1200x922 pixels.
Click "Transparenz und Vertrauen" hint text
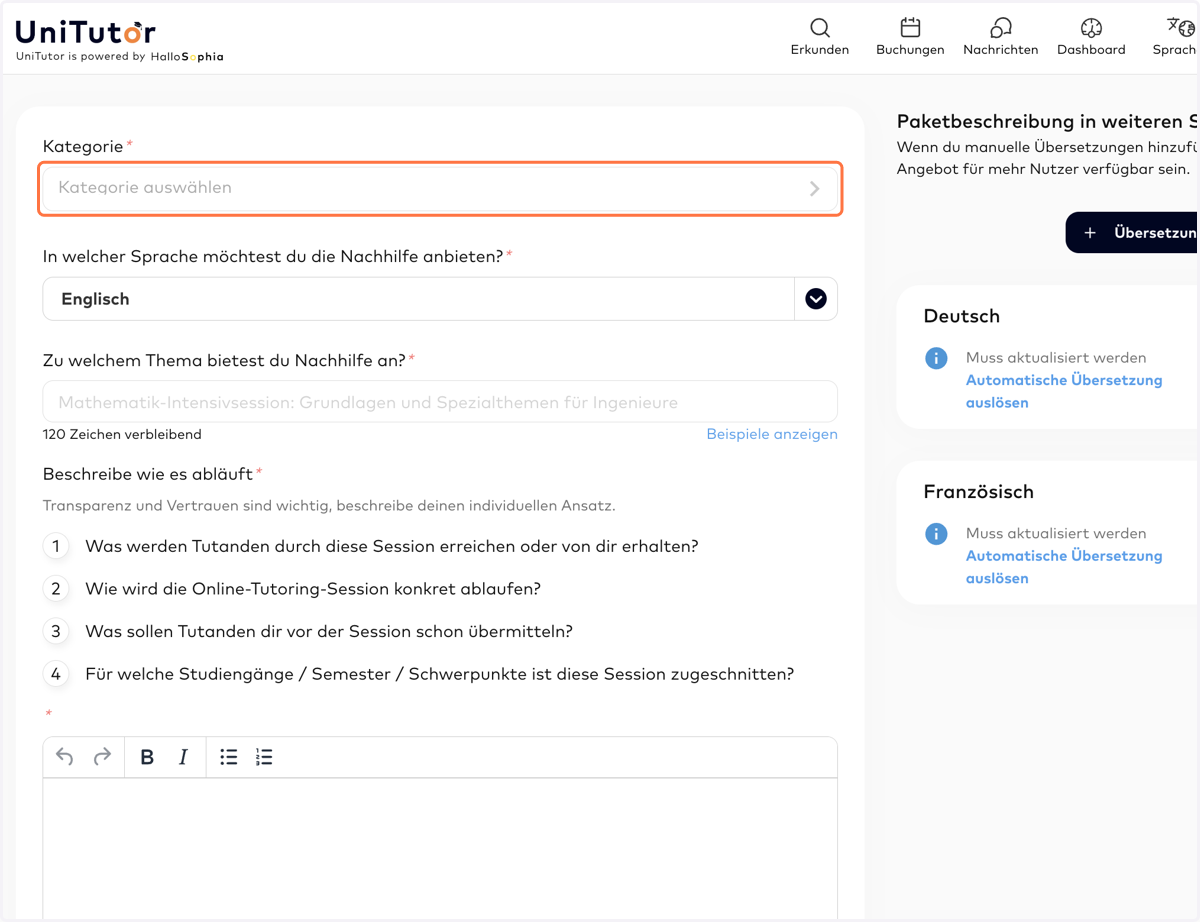(329, 506)
